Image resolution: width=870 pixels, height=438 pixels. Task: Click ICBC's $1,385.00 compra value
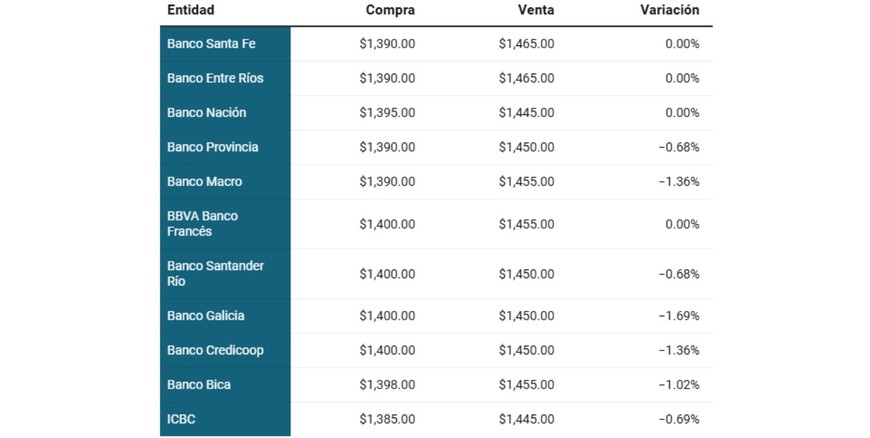pyautogui.click(x=387, y=419)
